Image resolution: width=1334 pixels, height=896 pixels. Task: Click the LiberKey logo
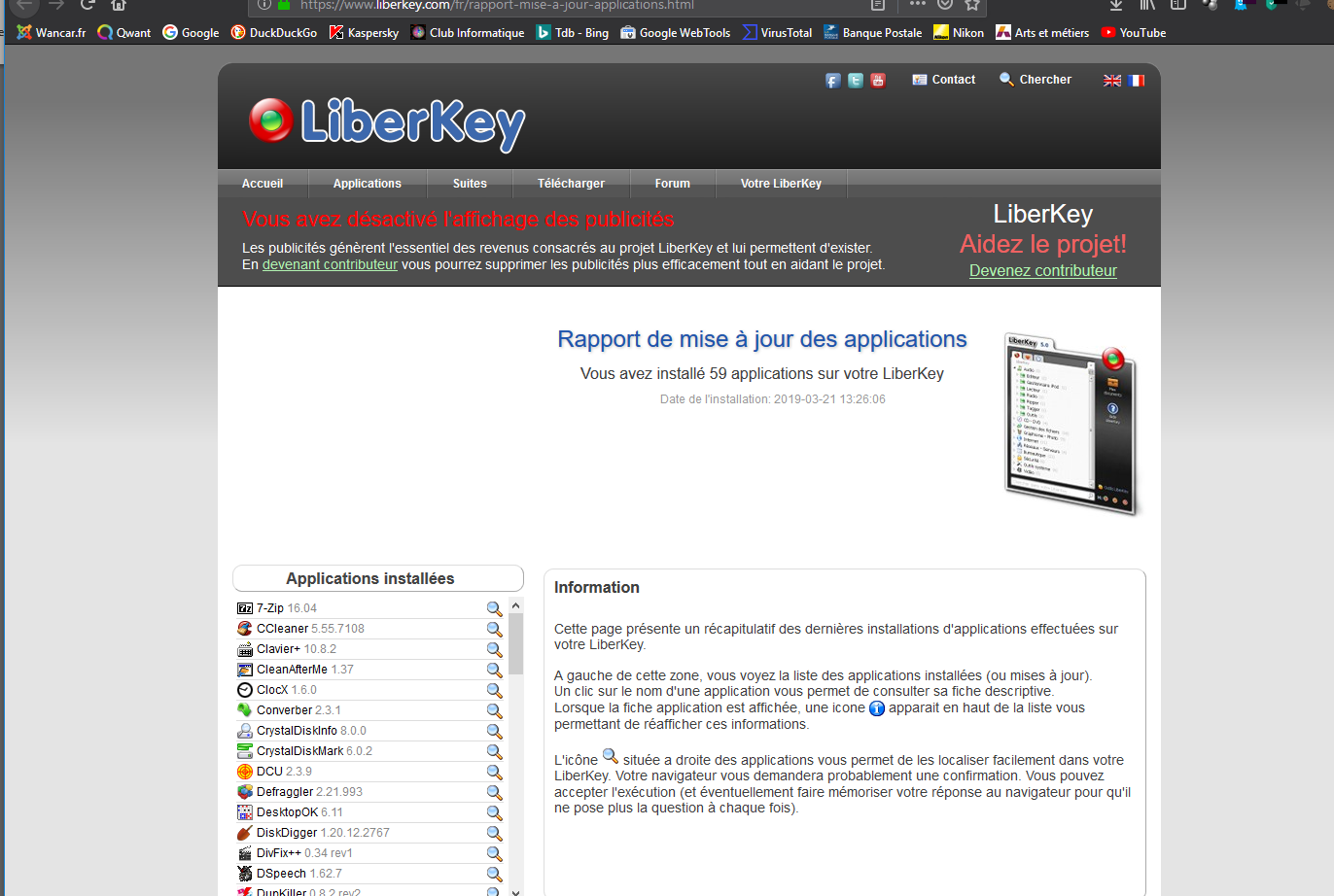coord(387,123)
